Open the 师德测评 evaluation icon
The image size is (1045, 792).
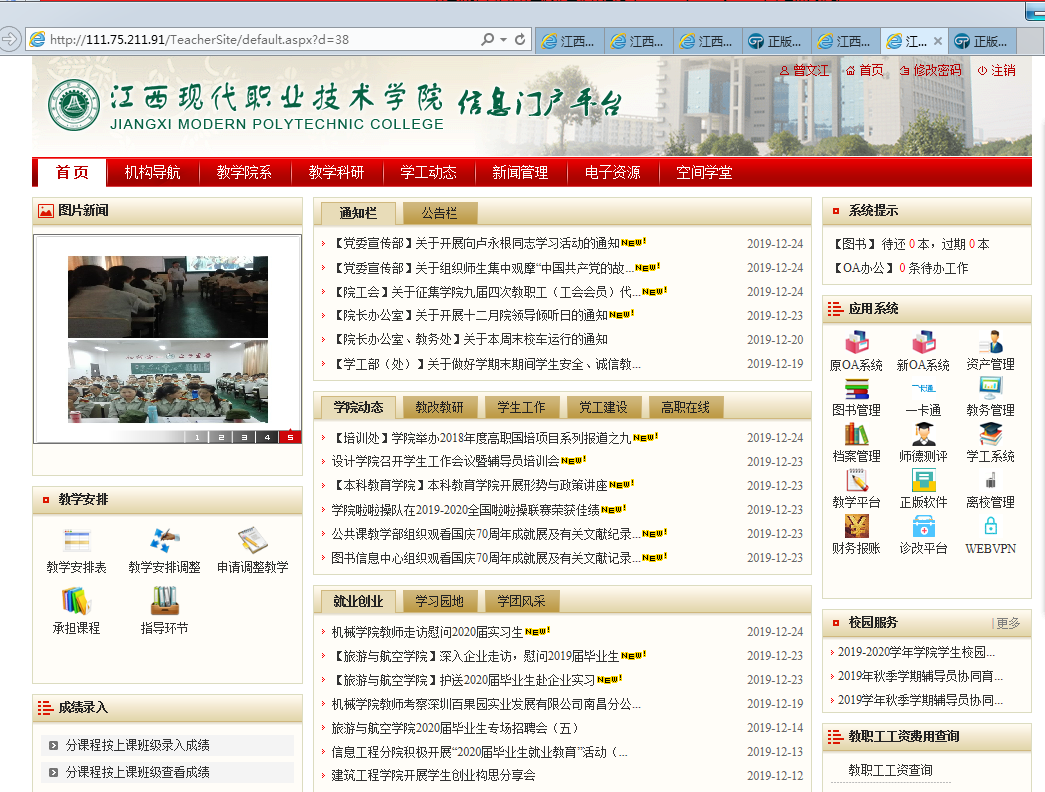click(923, 435)
